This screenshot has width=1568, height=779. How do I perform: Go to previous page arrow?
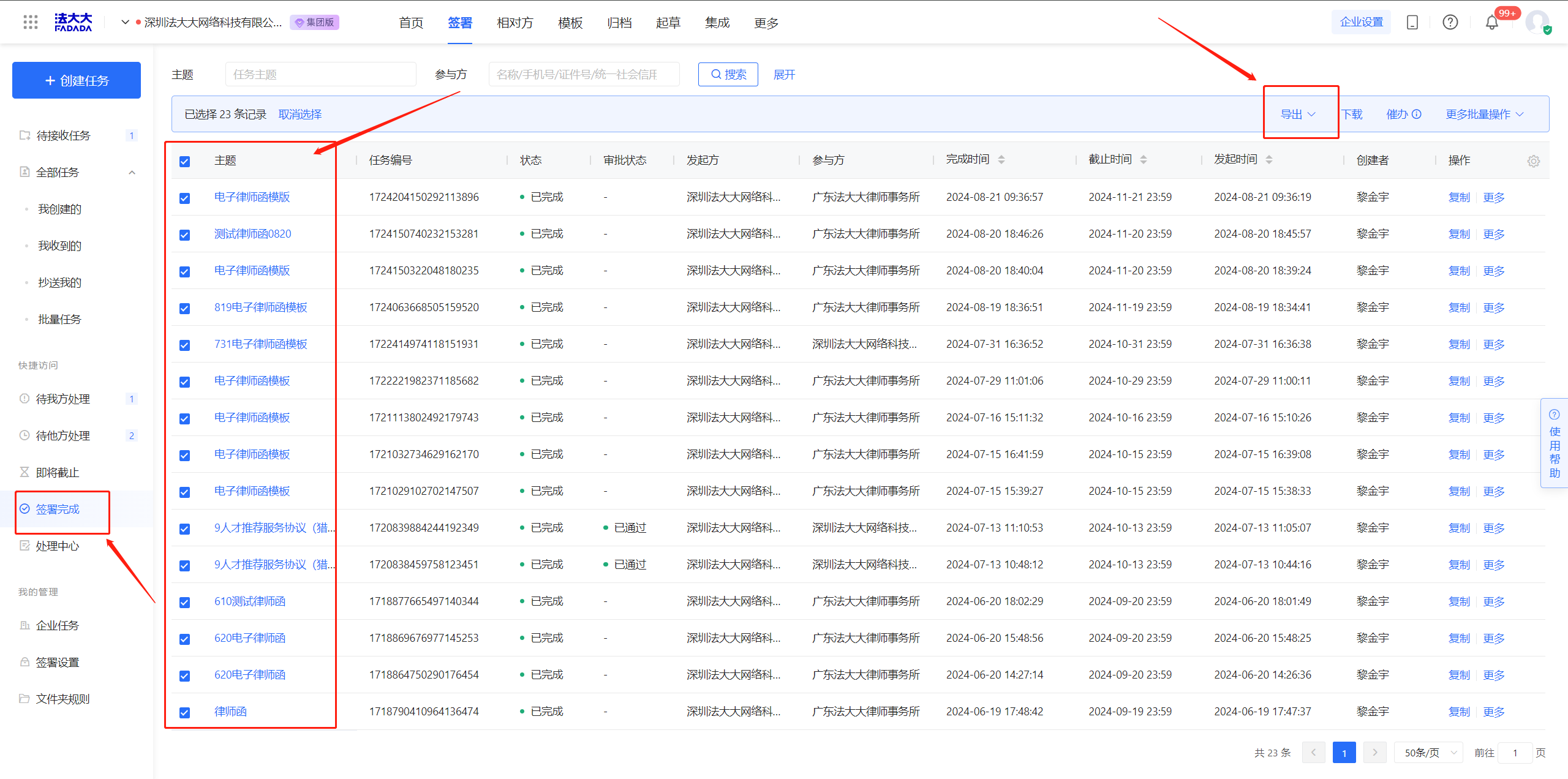point(1313,752)
